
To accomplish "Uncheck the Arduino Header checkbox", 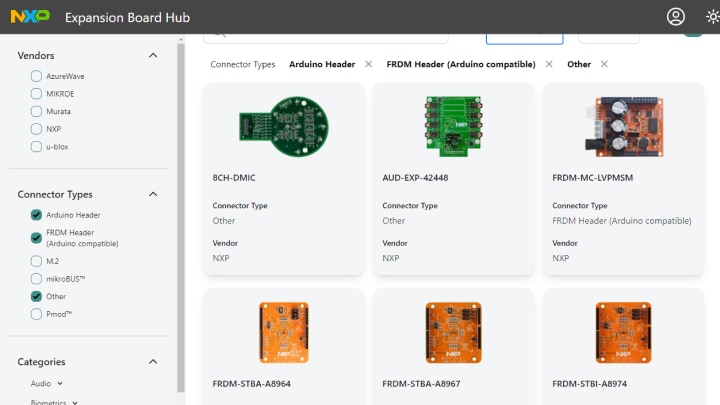I will pyautogui.click(x=37, y=215).
